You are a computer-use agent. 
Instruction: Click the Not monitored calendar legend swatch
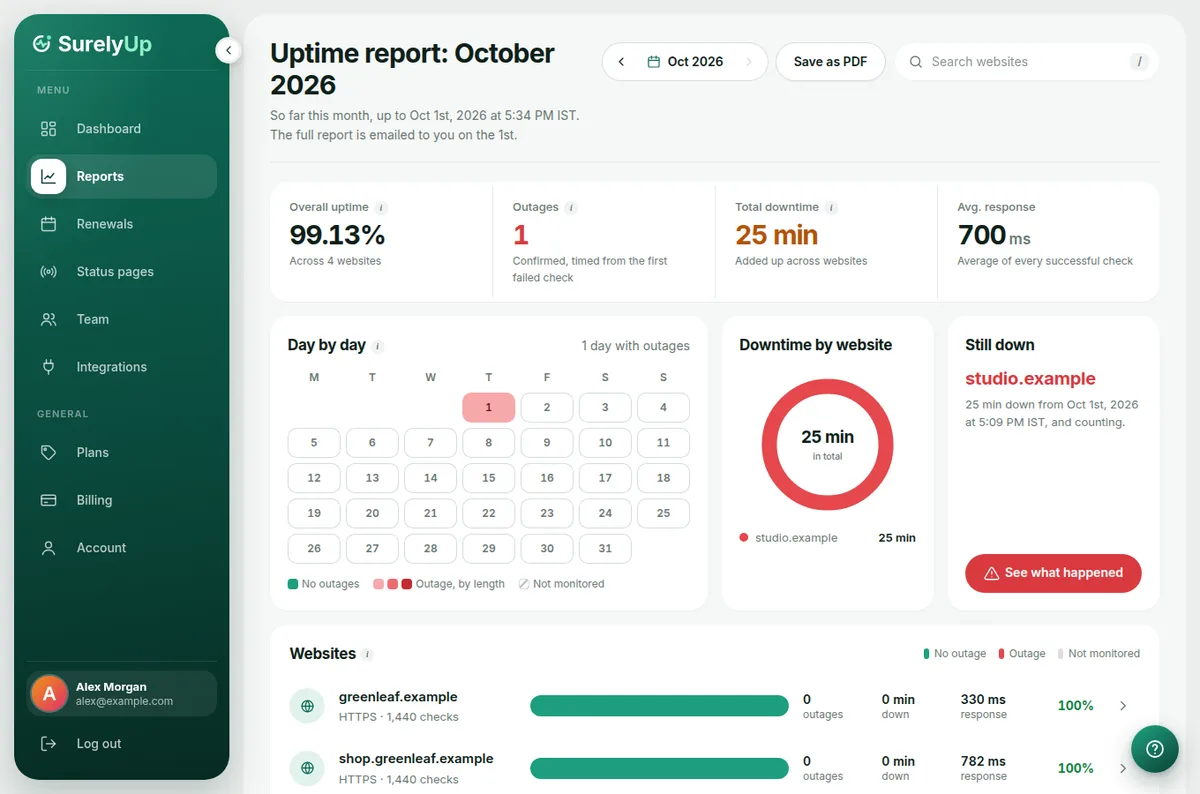[524, 584]
